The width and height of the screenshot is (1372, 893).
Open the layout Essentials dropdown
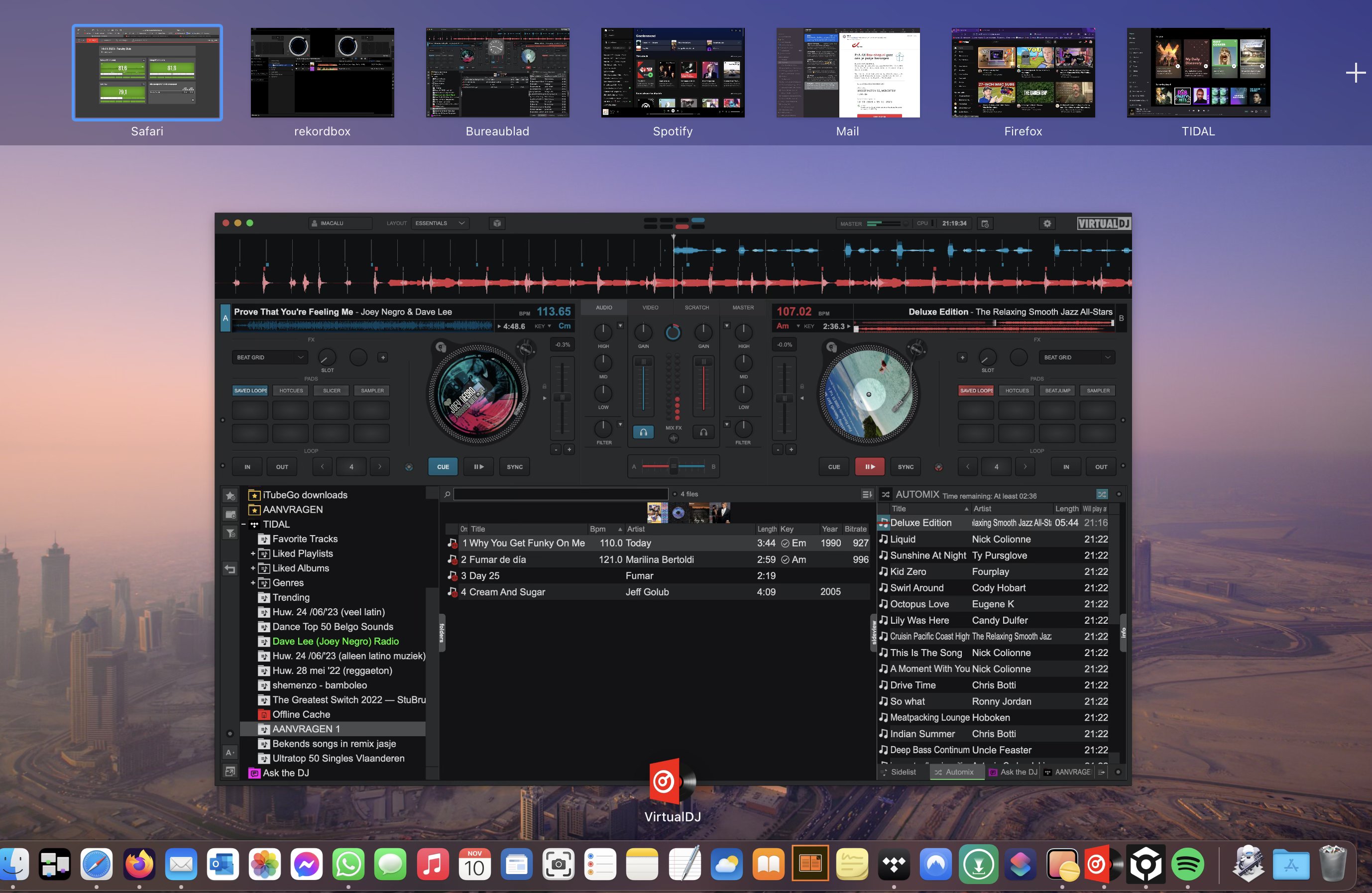click(x=441, y=223)
